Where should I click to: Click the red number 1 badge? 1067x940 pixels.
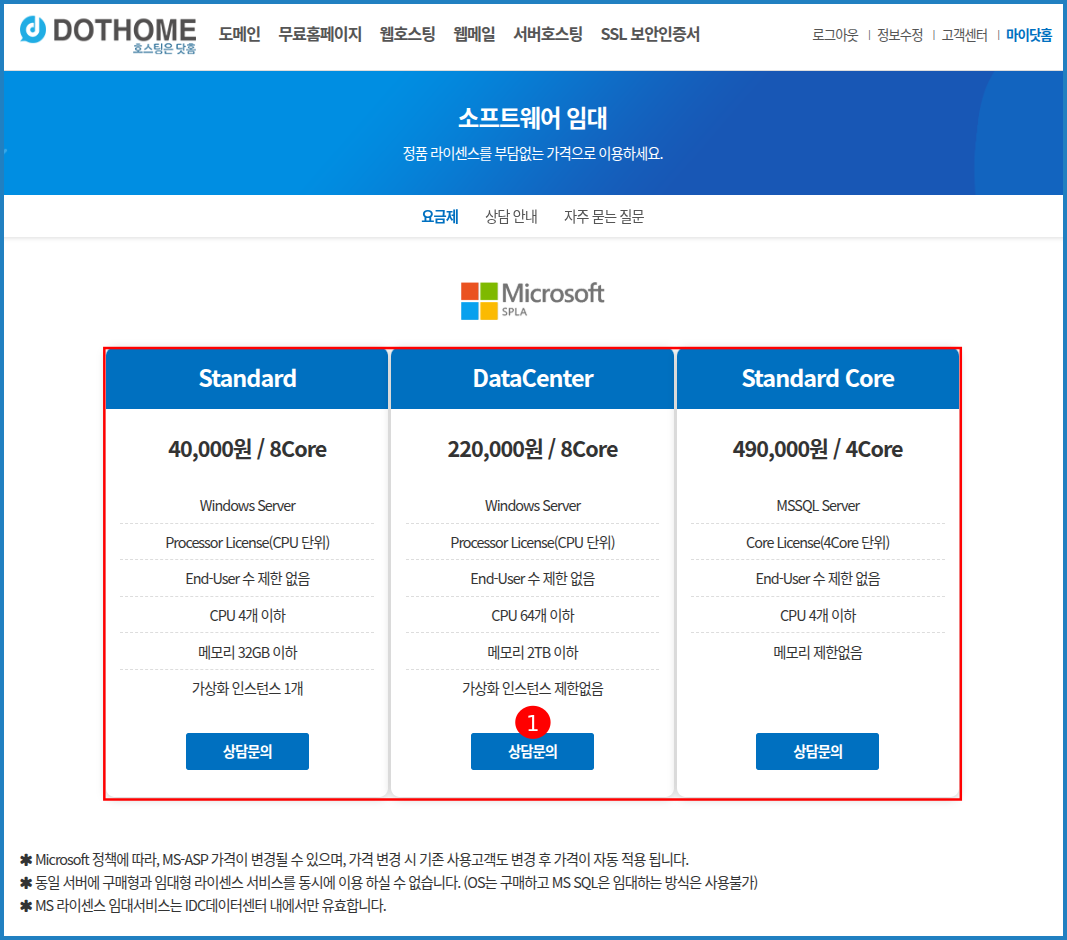click(x=533, y=721)
